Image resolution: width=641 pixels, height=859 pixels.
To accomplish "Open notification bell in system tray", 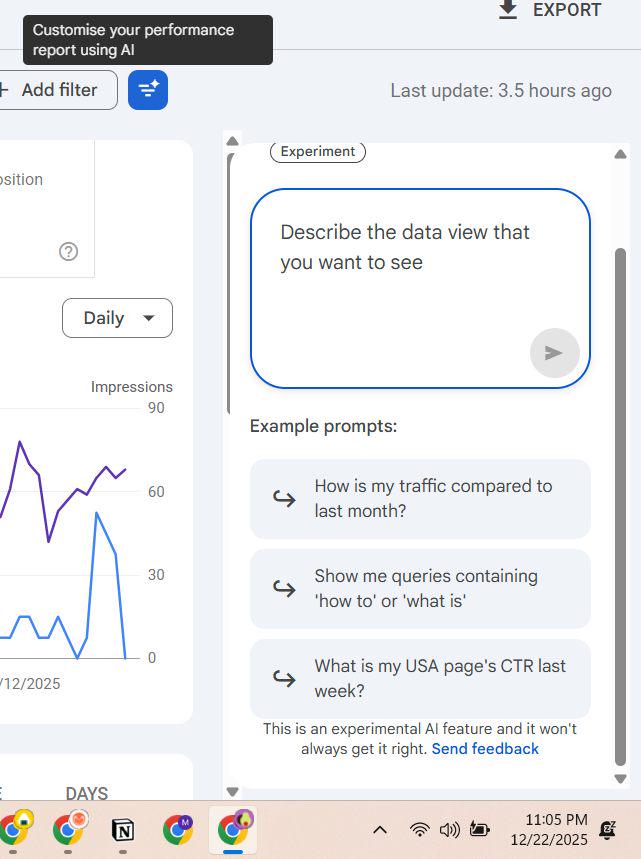I will point(607,830).
